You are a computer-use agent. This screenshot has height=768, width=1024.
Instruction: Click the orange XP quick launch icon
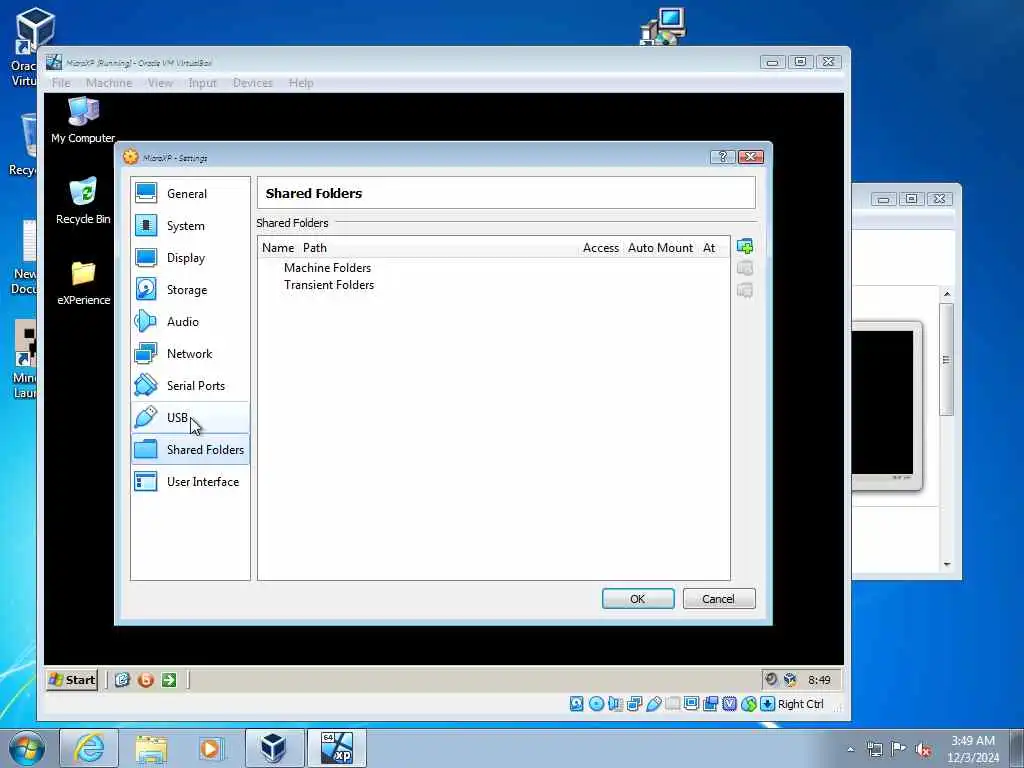click(x=146, y=680)
